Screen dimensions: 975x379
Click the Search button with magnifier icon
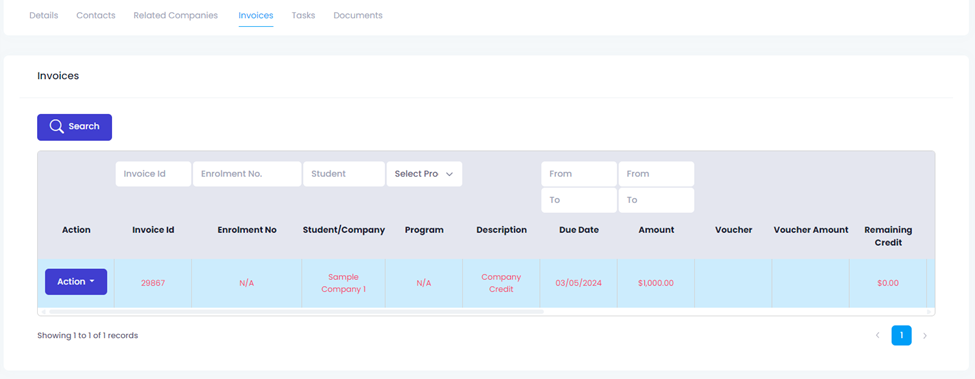(75, 127)
